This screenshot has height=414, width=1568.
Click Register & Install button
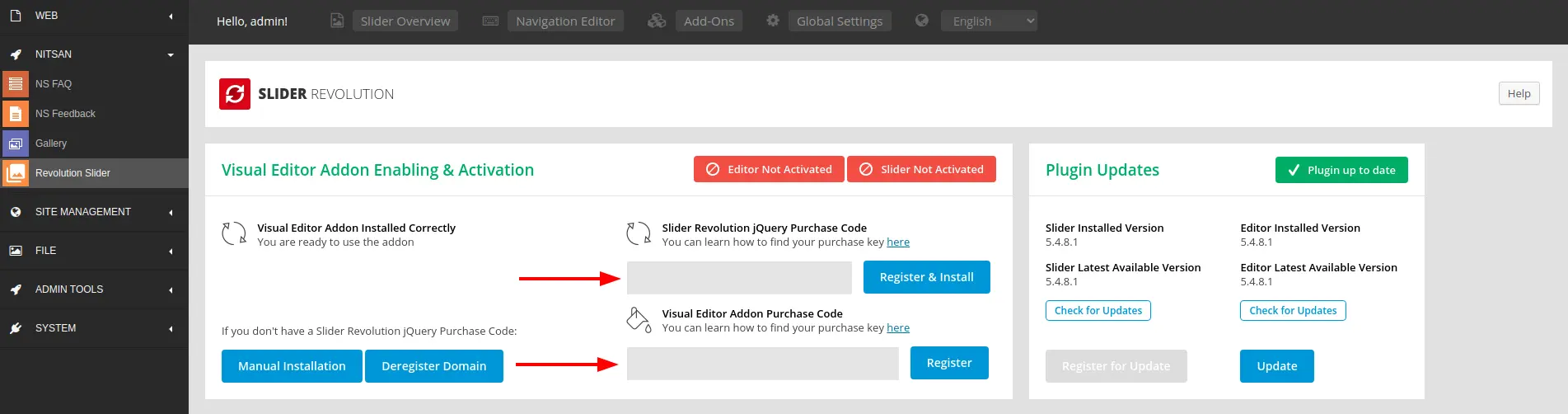click(x=926, y=277)
